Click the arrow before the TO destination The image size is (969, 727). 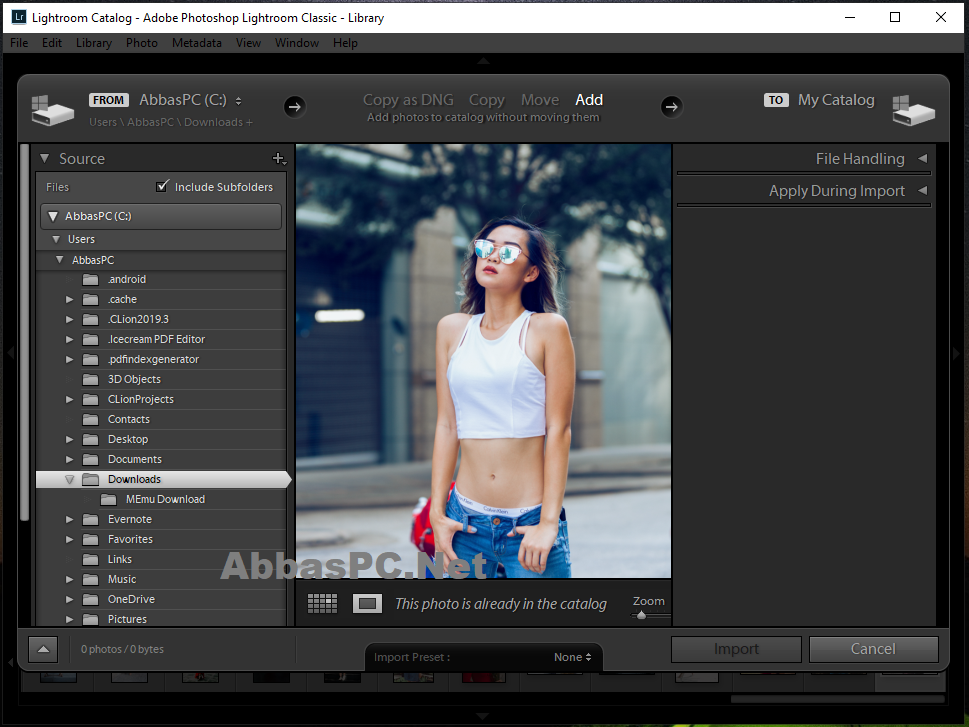671,106
